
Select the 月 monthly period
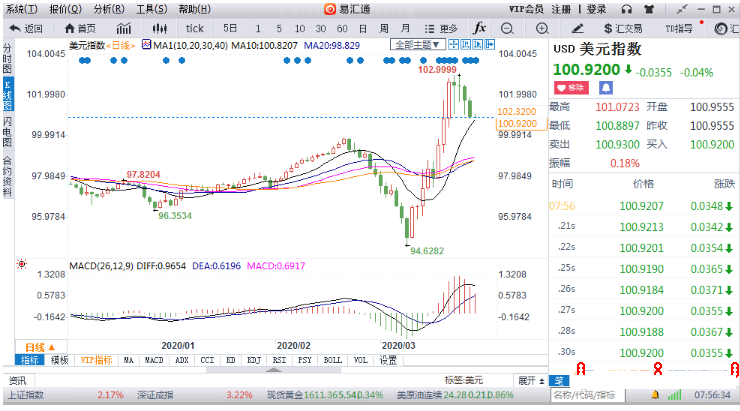click(x=405, y=29)
